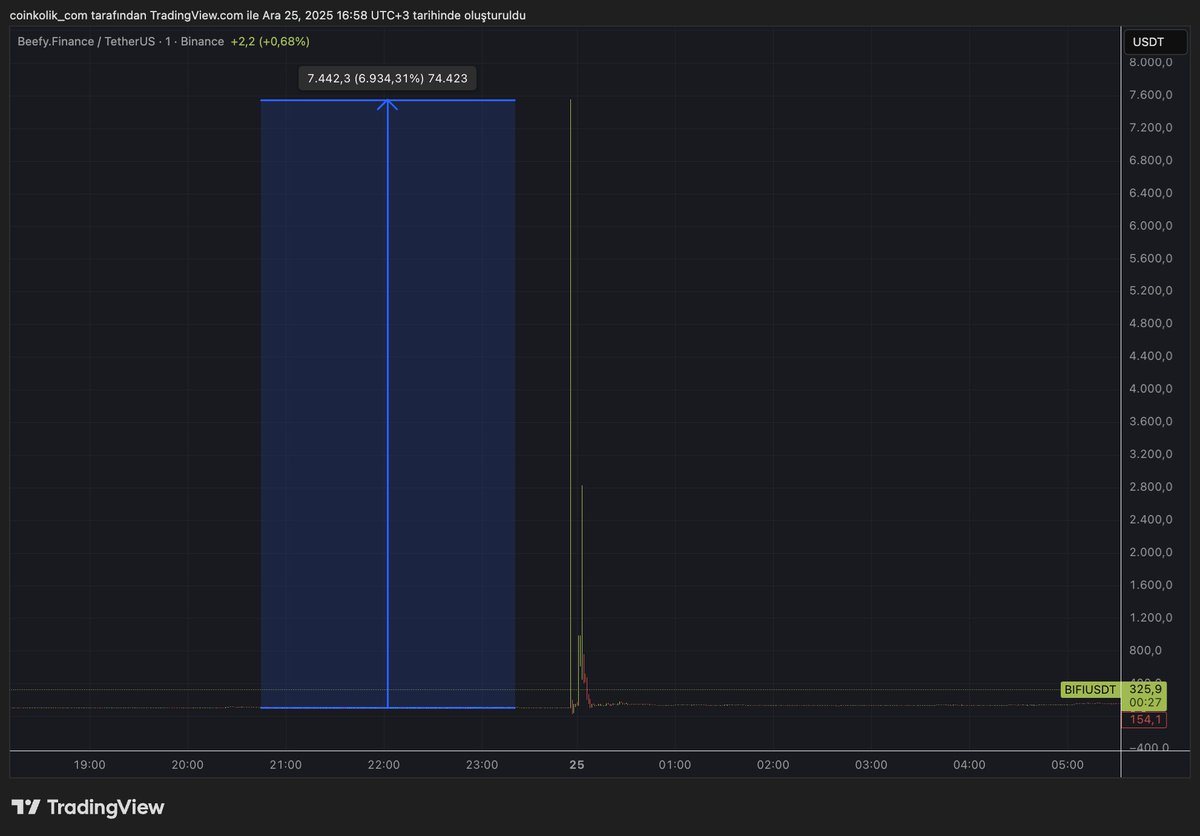Click the 05:00 label on the time axis
1200x836 pixels.
click(x=1067, y=765)
